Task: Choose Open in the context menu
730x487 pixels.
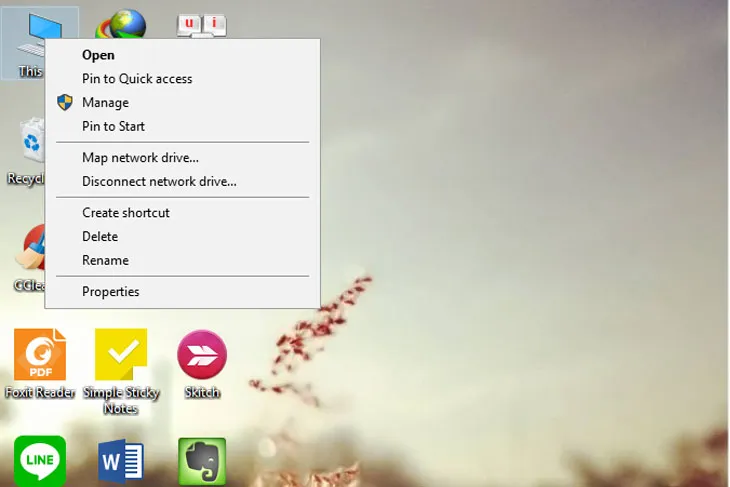Action: pos(98,55)
